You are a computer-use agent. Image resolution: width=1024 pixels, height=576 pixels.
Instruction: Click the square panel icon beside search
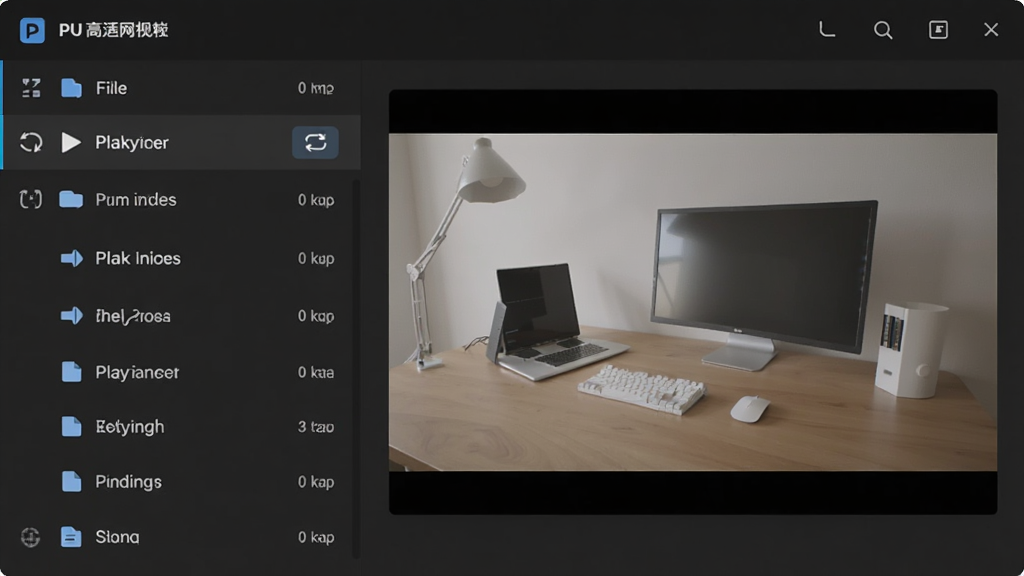pos(938,30)
